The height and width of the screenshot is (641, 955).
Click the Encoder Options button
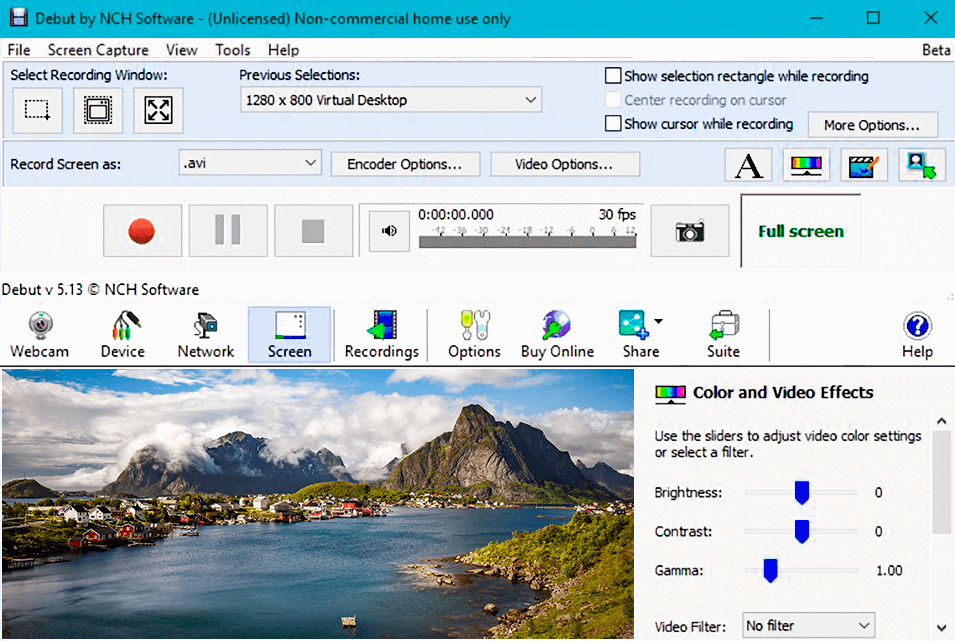coord(405,164)
